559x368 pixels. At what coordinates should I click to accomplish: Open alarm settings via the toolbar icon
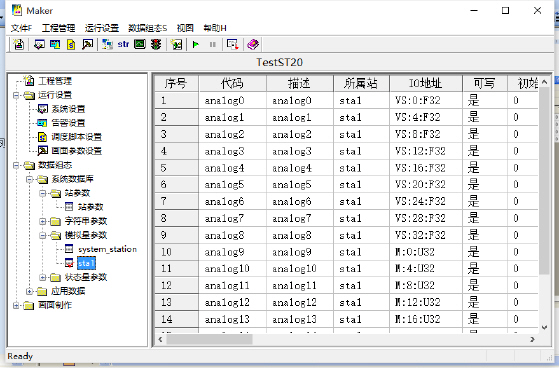point(55,45)
